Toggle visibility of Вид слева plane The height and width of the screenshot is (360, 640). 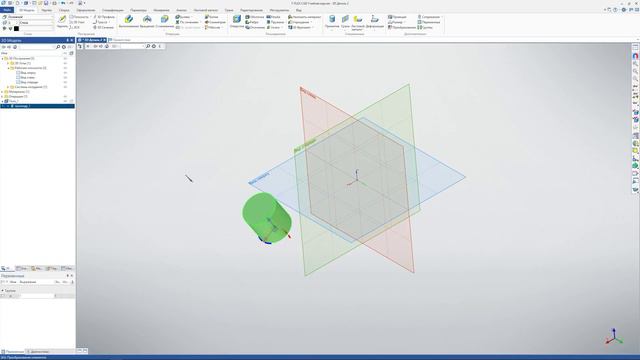point(65,78)
